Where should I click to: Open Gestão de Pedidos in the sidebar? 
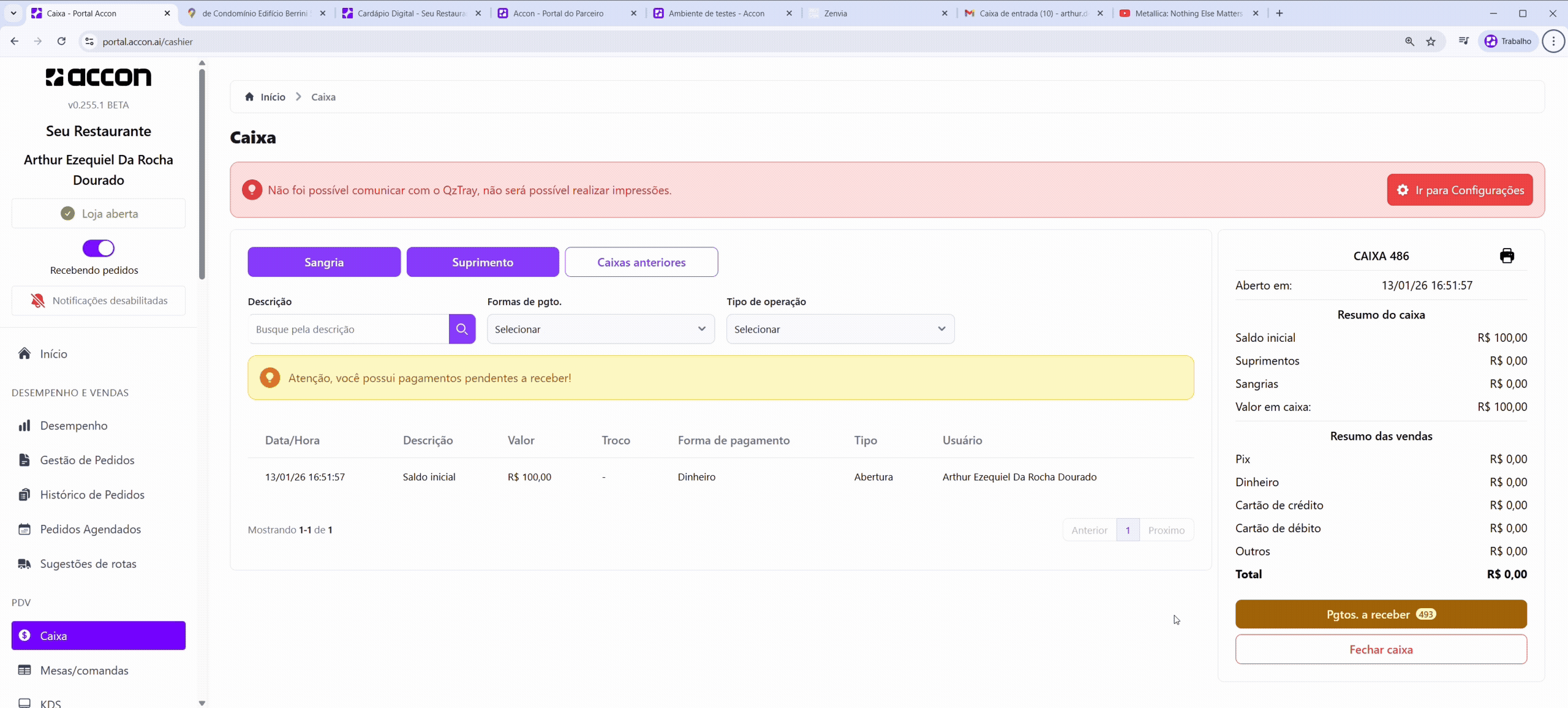tap(87, 460)
